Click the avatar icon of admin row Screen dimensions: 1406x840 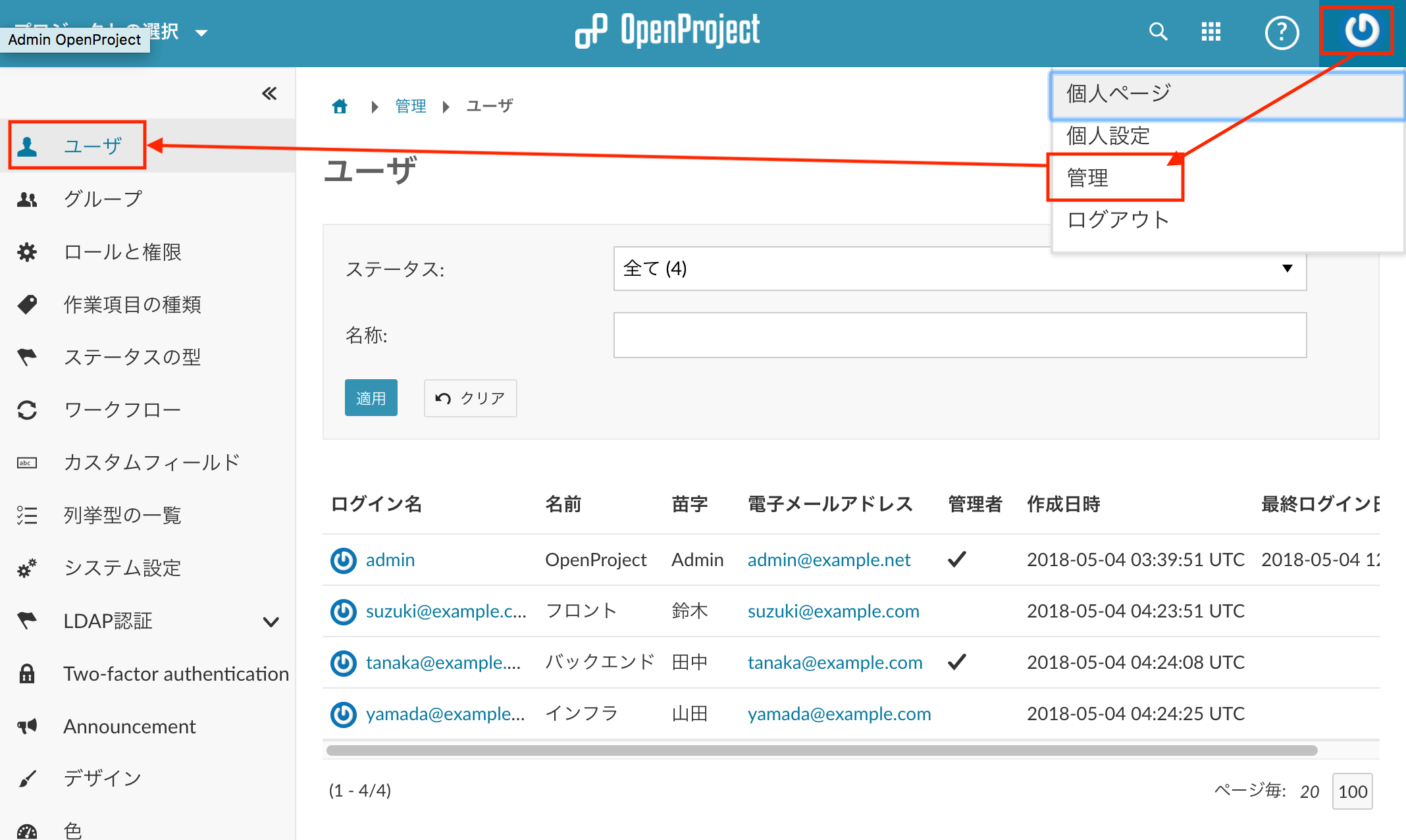(x=343, y=560)
